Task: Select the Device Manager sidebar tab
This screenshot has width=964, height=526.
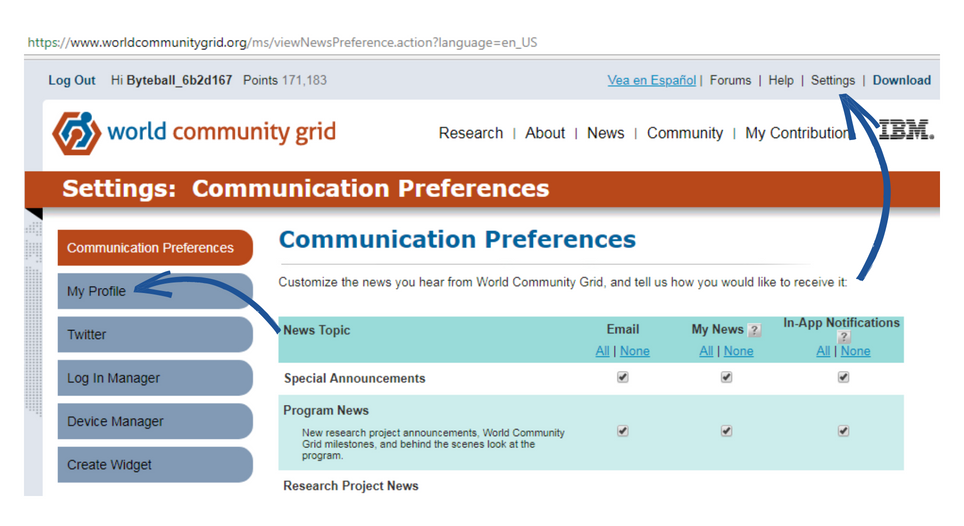Action: [155, 422]
